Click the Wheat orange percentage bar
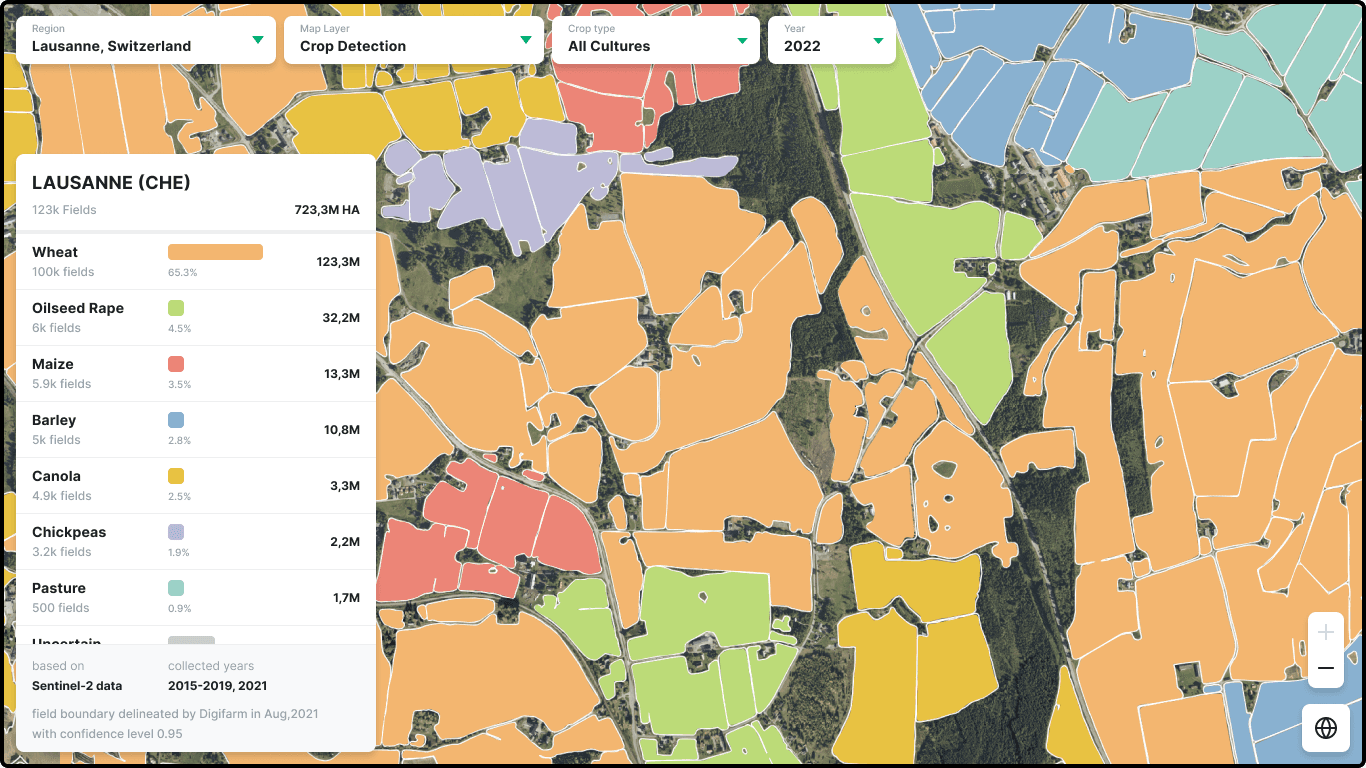 (x=215, y=252)
